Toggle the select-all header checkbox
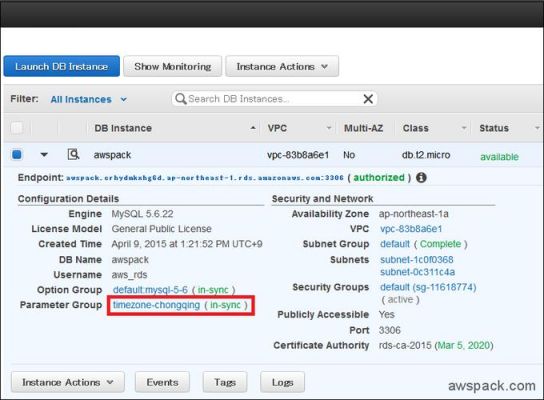The height and width of the screenshot is (400, 544). [17, 128]
